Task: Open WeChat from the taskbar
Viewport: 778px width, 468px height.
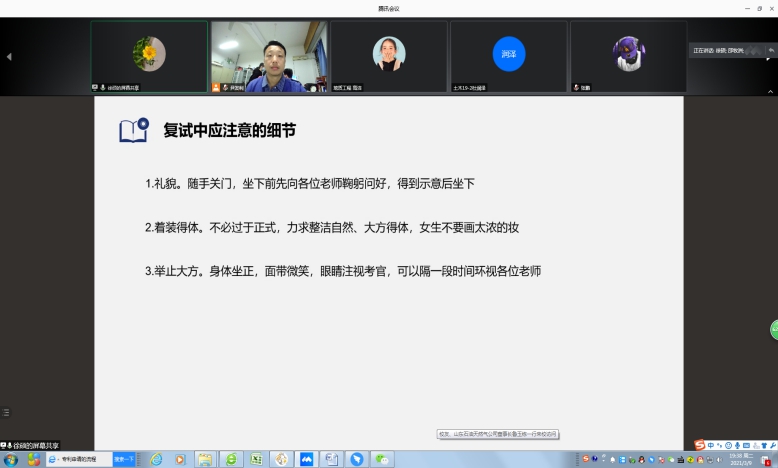Action: click(381, 459)
